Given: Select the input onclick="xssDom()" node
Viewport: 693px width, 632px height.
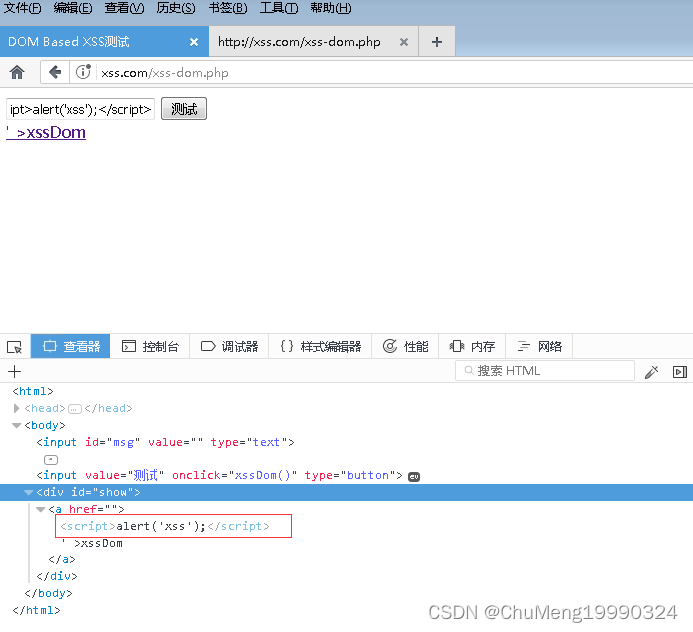Looking at the screenshot, I should pos(220,475).
